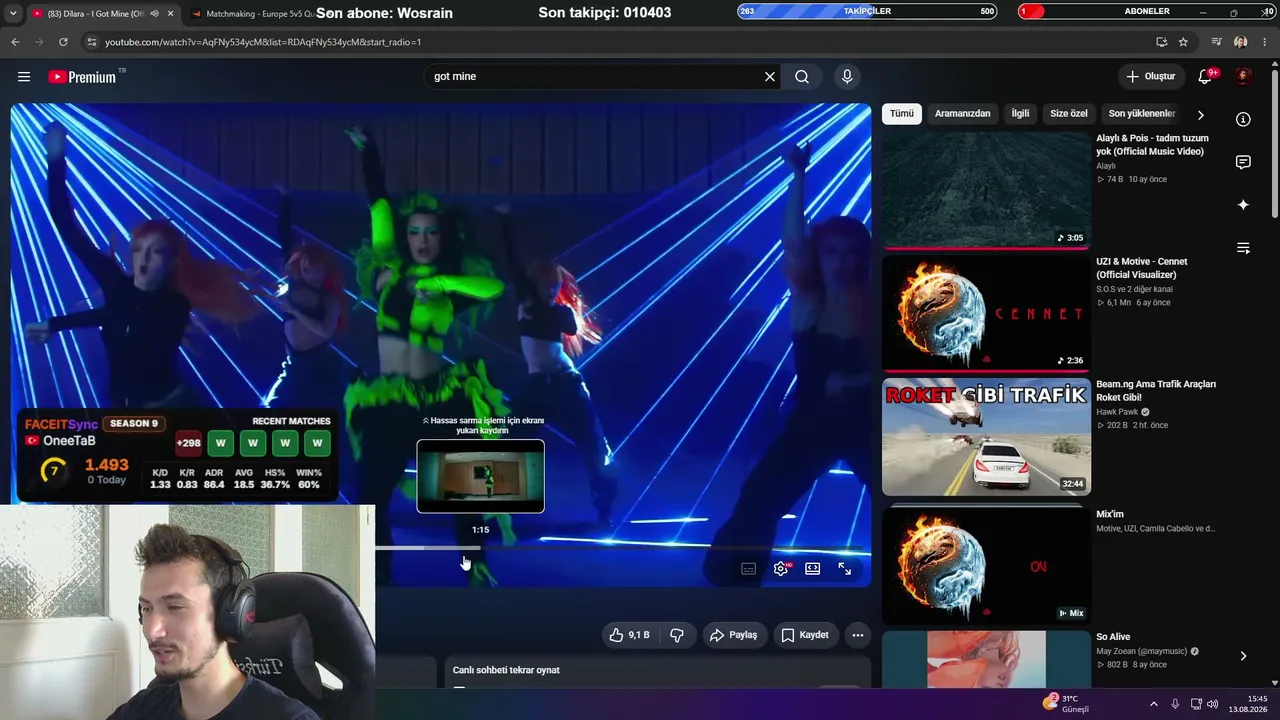The width and height of the screenshot is (1280, 720).
Task: Select the 'Son yüklenenler' filter chip
Action: (1141, 114)
